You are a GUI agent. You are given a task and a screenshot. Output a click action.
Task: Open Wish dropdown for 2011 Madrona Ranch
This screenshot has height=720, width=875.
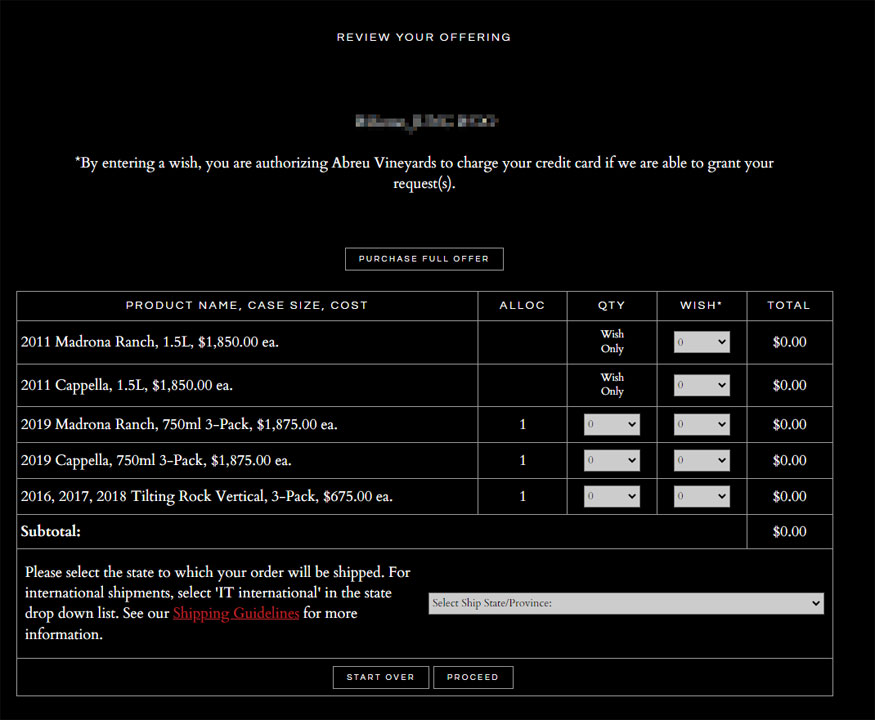[701, 342]
